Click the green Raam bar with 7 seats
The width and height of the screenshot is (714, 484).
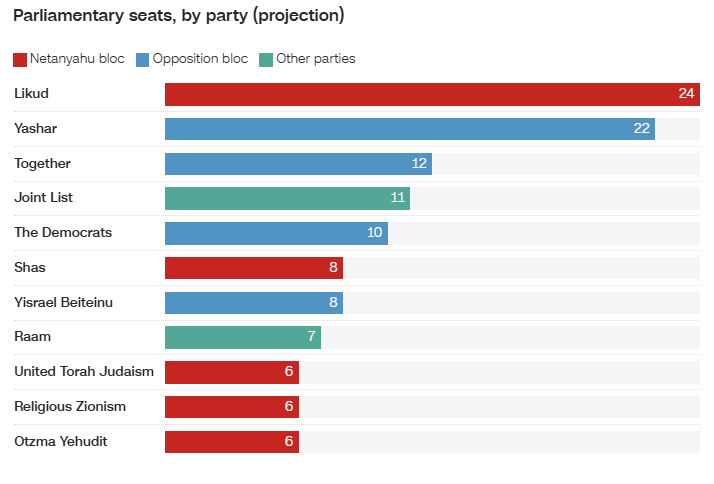click(x=243, y=337)
